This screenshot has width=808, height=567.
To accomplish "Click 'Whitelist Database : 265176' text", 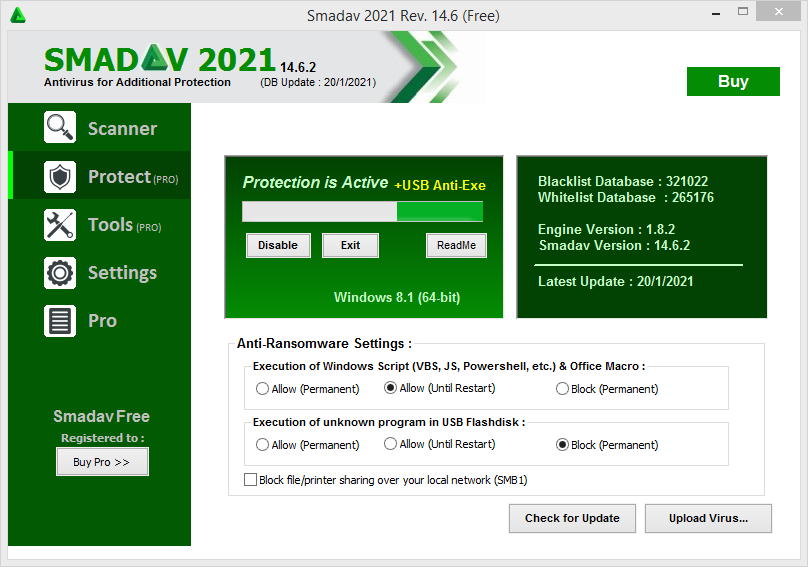I will (626, 197).
